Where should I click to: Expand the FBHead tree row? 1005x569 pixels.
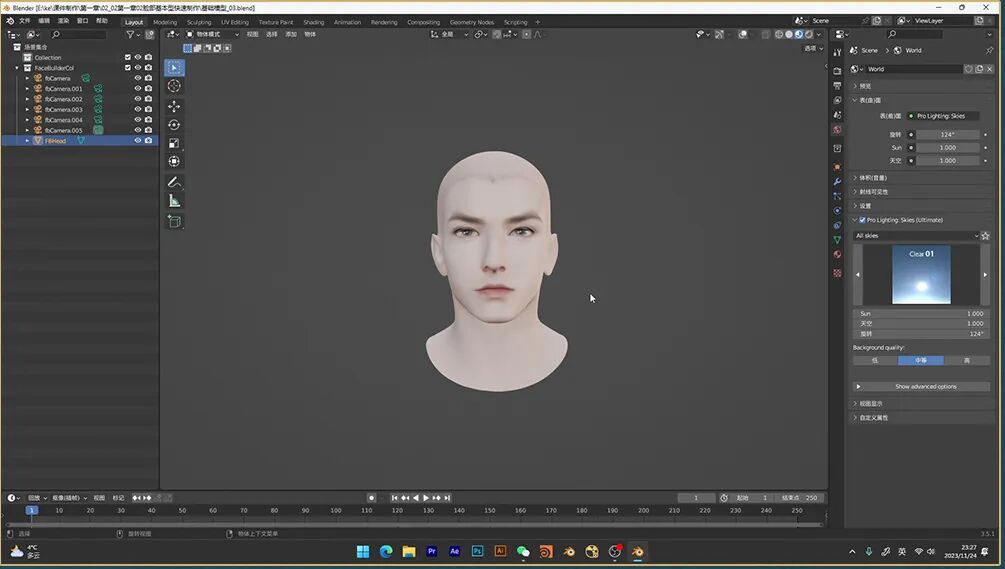28,141
